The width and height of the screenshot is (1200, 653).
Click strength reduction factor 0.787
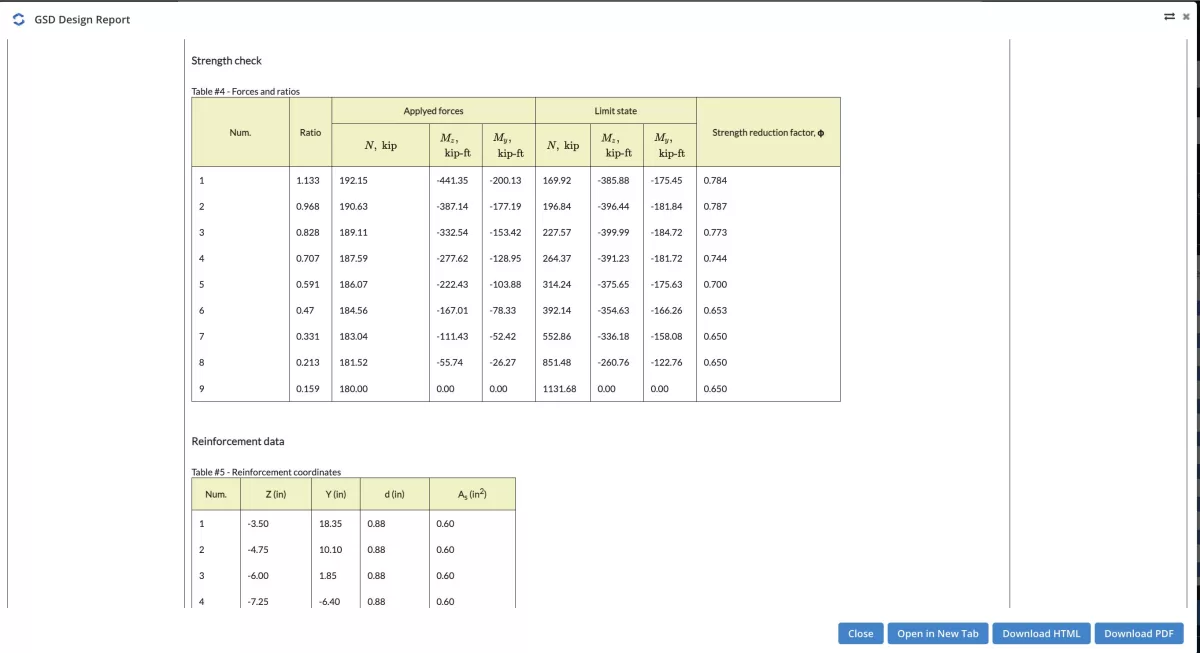coord(715,206)
